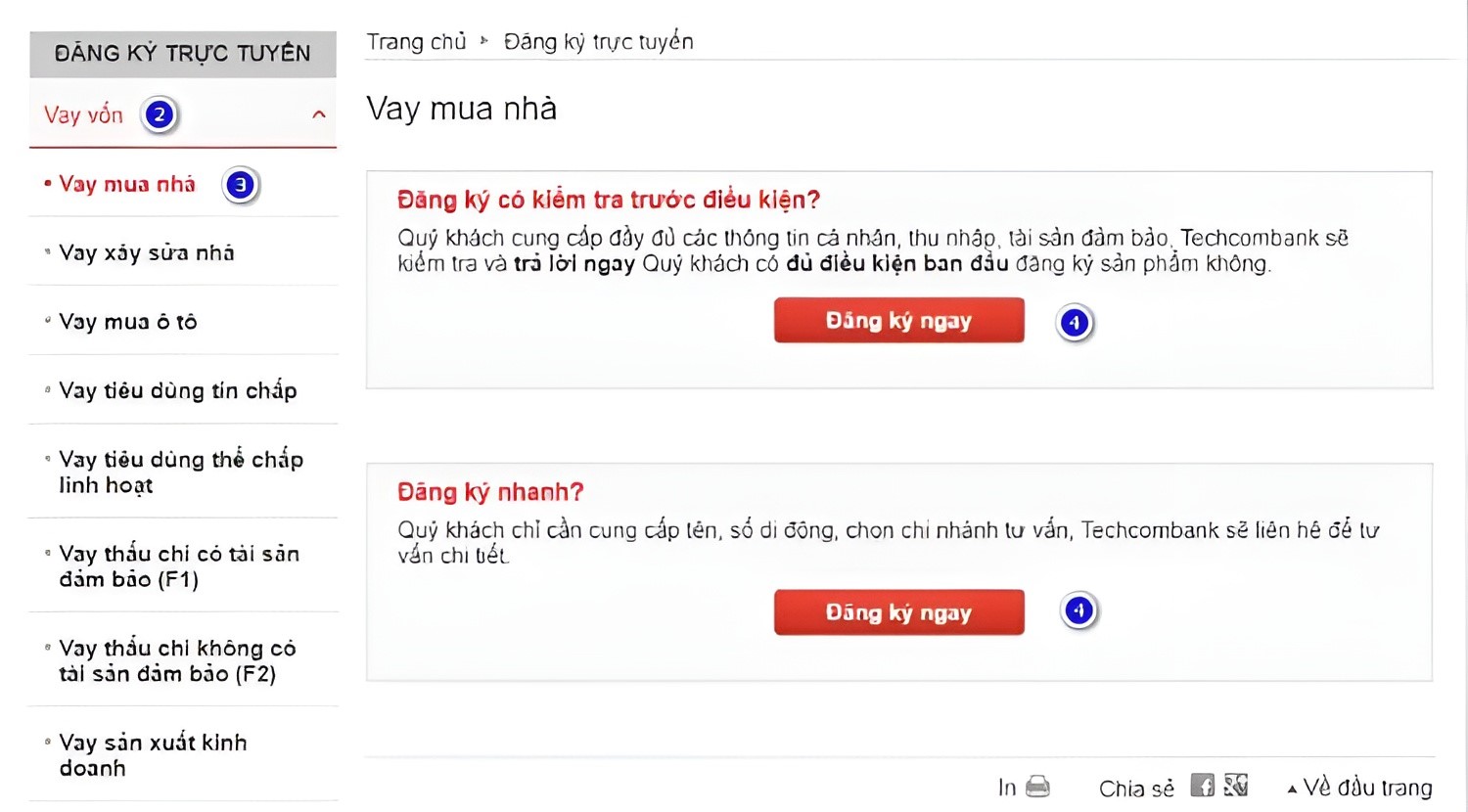The height and width of the screenshot is (812, 1468).
Task: Select Vay mua nhà in the sidebar
Action: coord(127,184)
